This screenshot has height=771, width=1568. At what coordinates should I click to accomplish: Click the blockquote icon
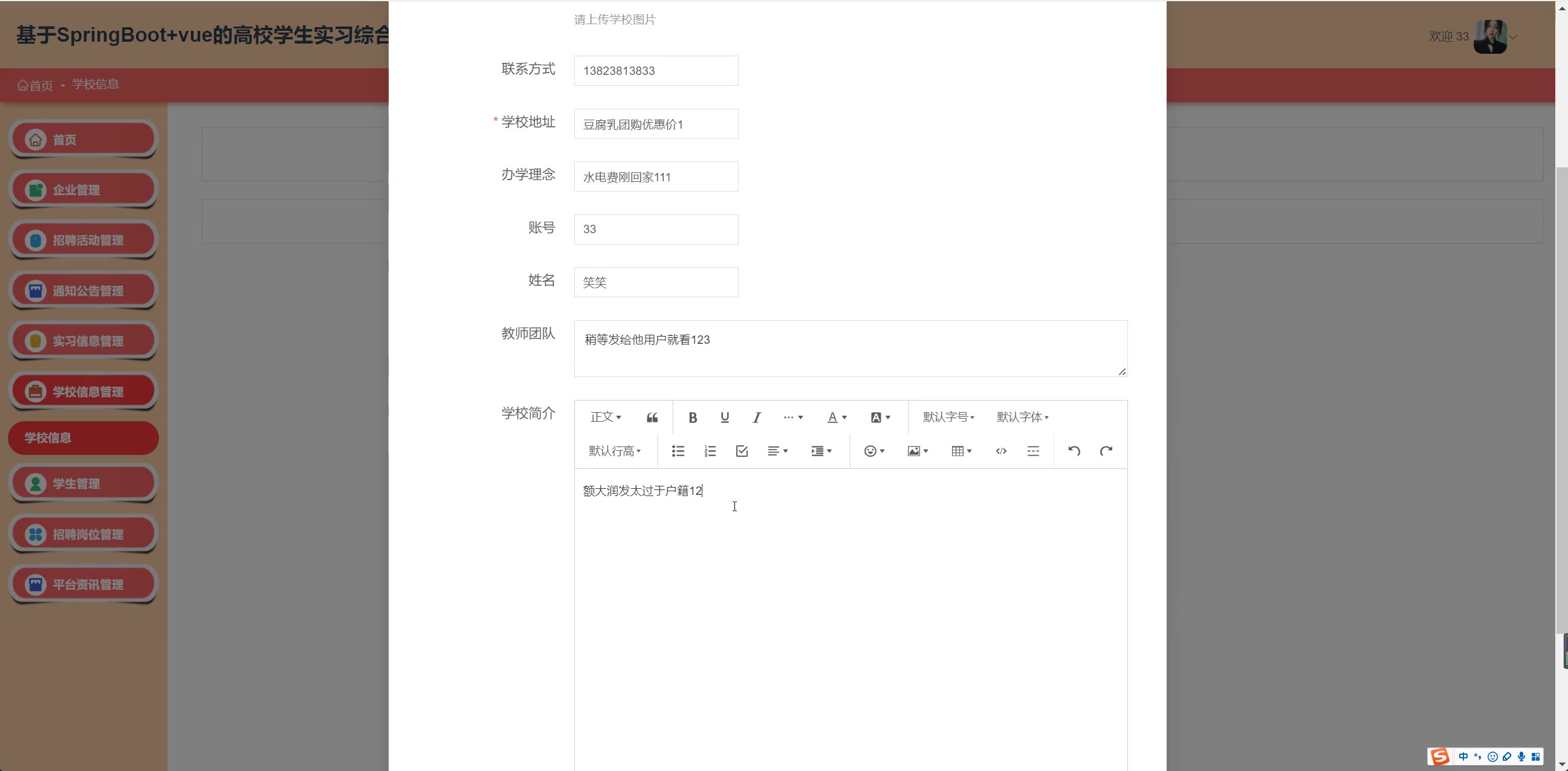[x=652, y=418]
